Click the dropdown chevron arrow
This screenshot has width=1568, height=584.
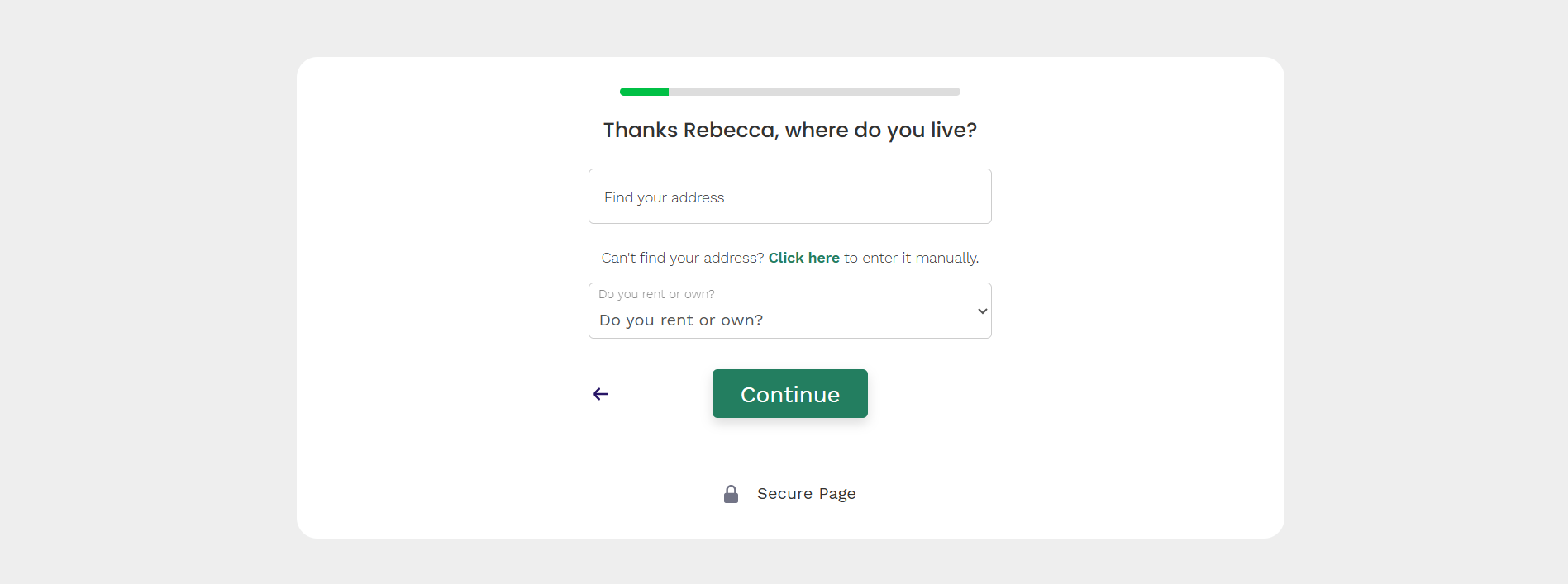tap(982, 311)
